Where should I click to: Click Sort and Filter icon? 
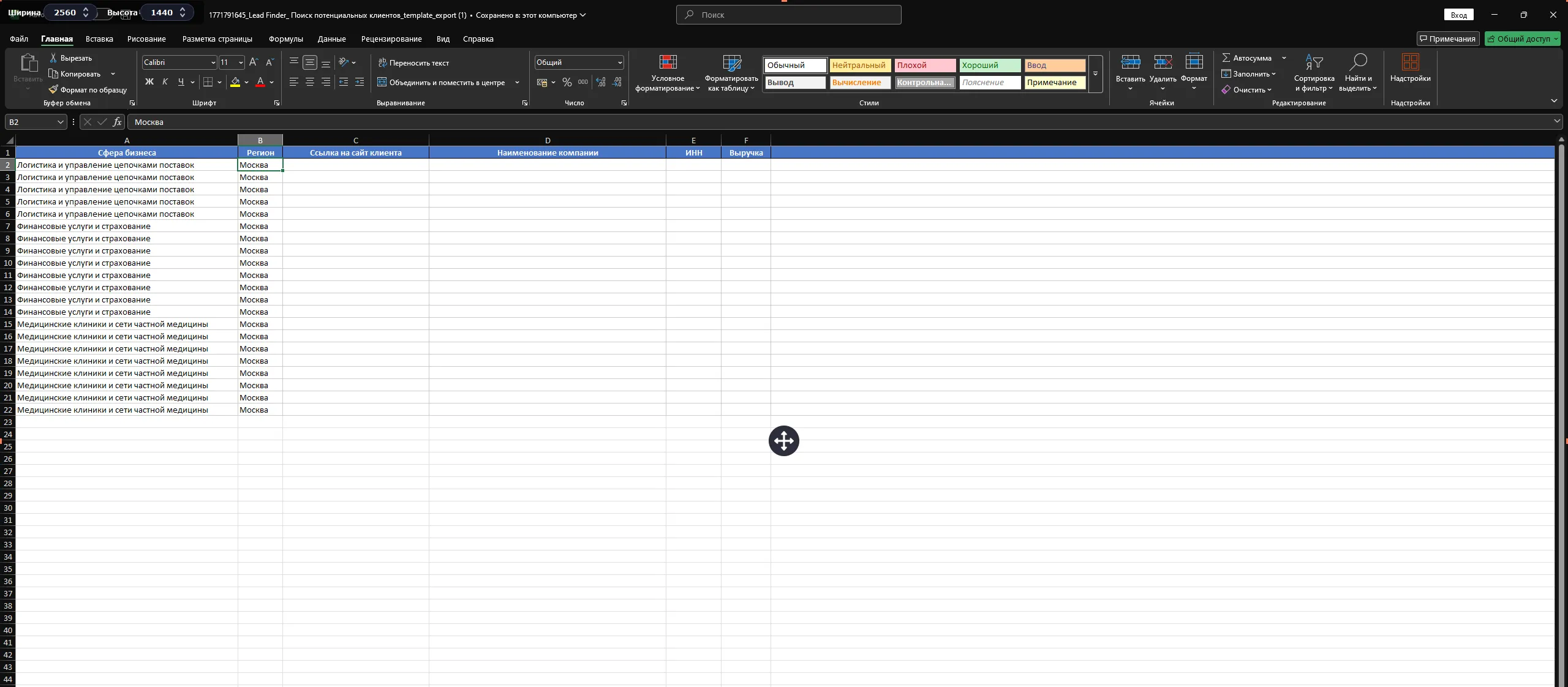coord(1314,62)
